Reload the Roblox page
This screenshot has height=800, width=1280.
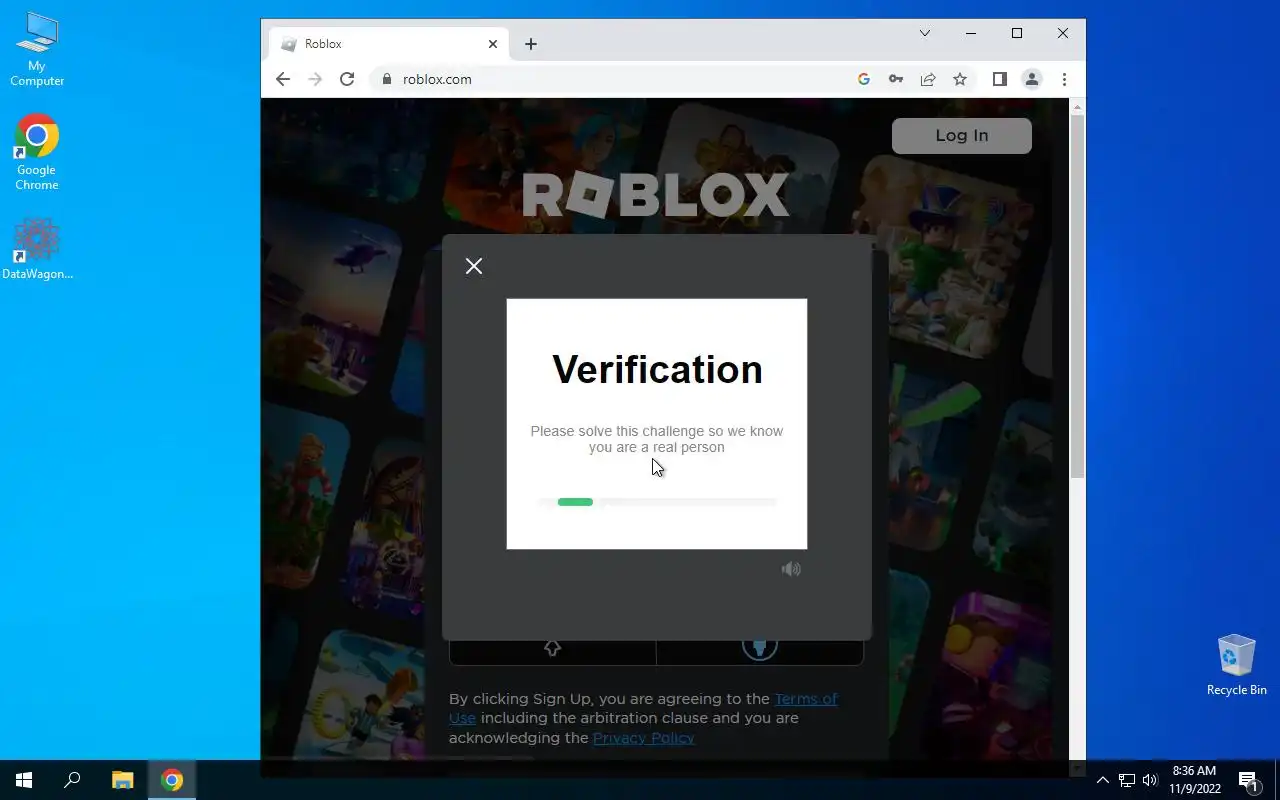[347, 79]
